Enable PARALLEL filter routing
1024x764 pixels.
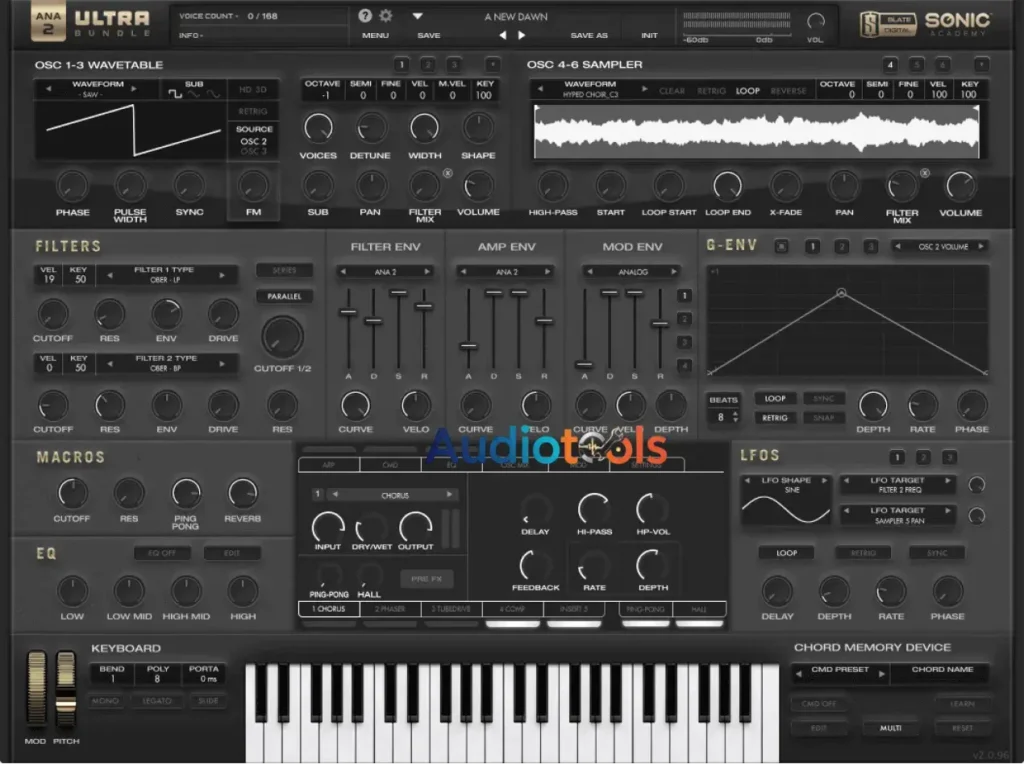(286, 296)
